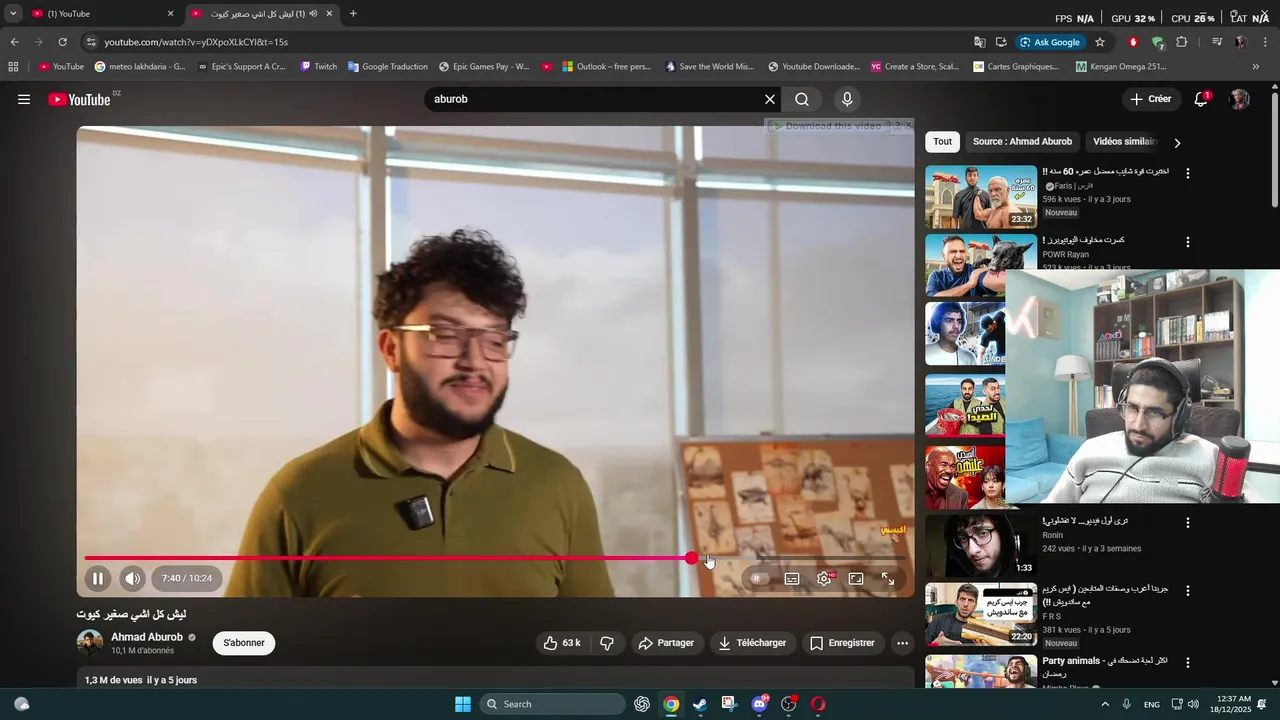Select the Source : Ahmad Aburob chip

coord(1022,142)
